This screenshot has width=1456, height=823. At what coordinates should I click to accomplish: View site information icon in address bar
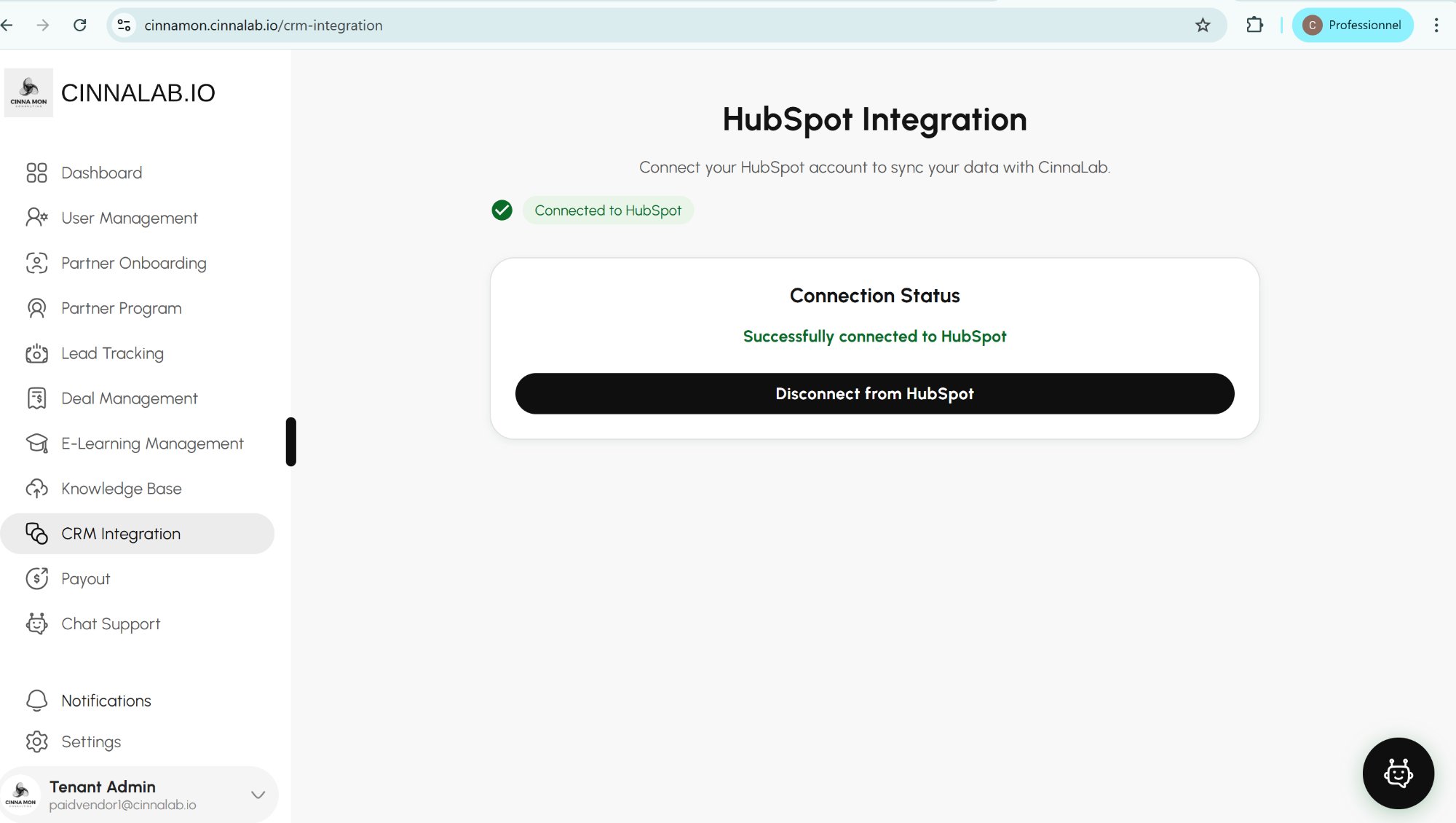click(124, 25)
